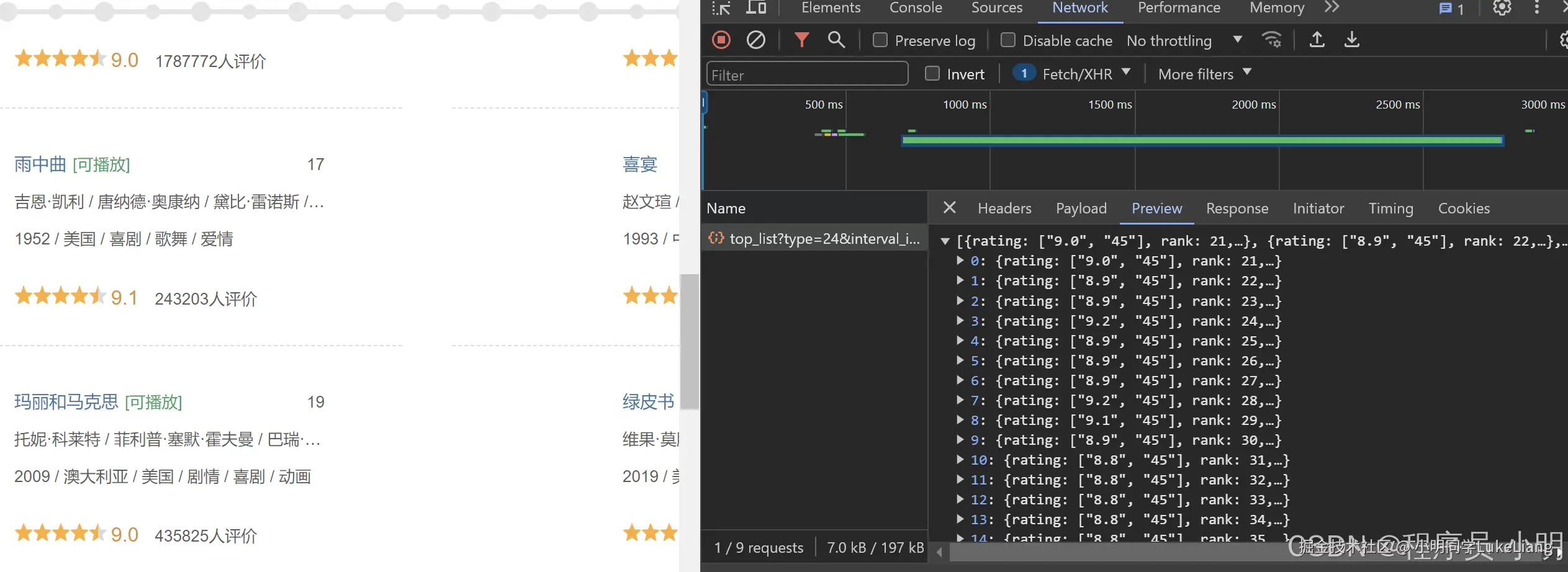Screen dimensions: 1568x572
Task: Open the network search magnifier
Action: 836,40
